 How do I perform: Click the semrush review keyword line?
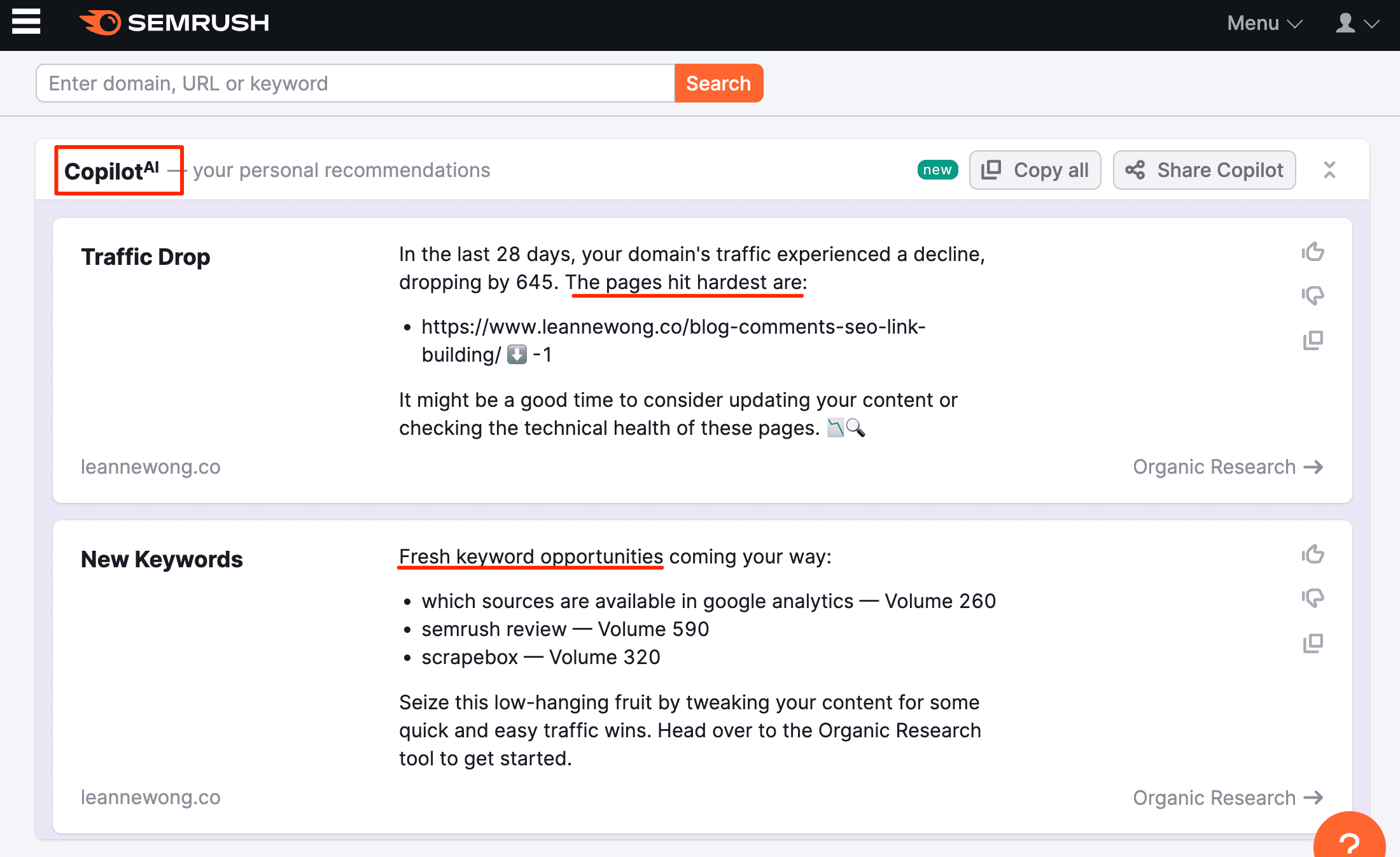click(565, 629)
